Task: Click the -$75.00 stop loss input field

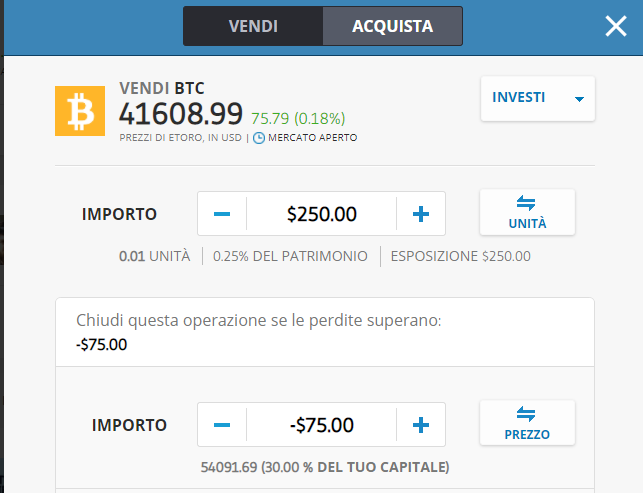Action: 322,425
